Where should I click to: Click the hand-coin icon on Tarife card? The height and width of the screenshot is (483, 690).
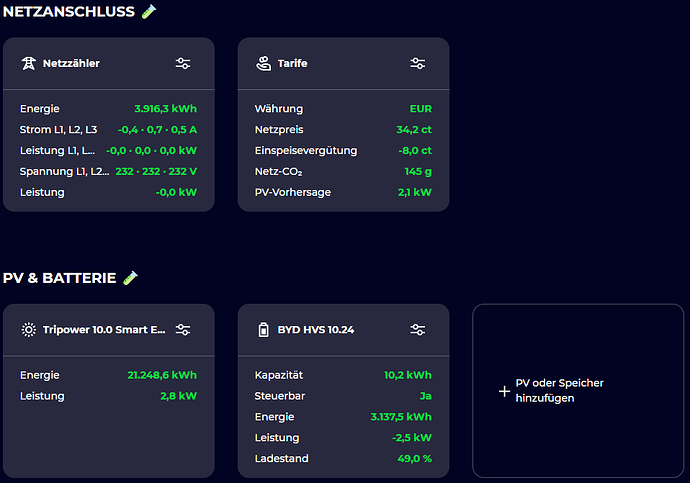[x=263, y=63]
